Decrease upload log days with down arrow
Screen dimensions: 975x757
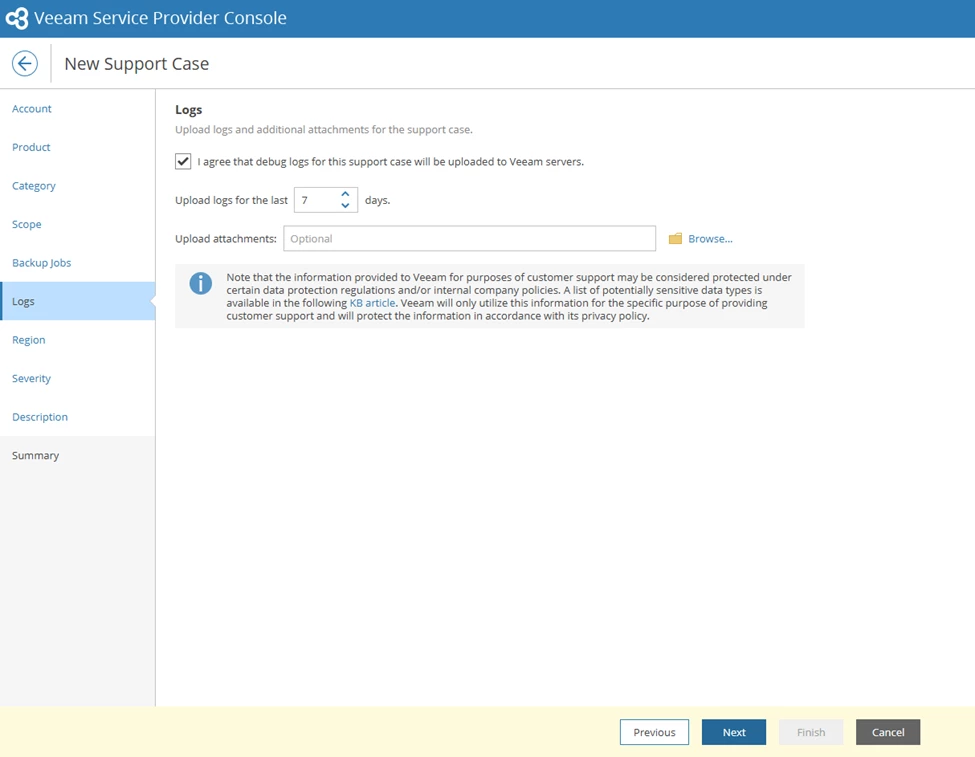pos(345,205)
